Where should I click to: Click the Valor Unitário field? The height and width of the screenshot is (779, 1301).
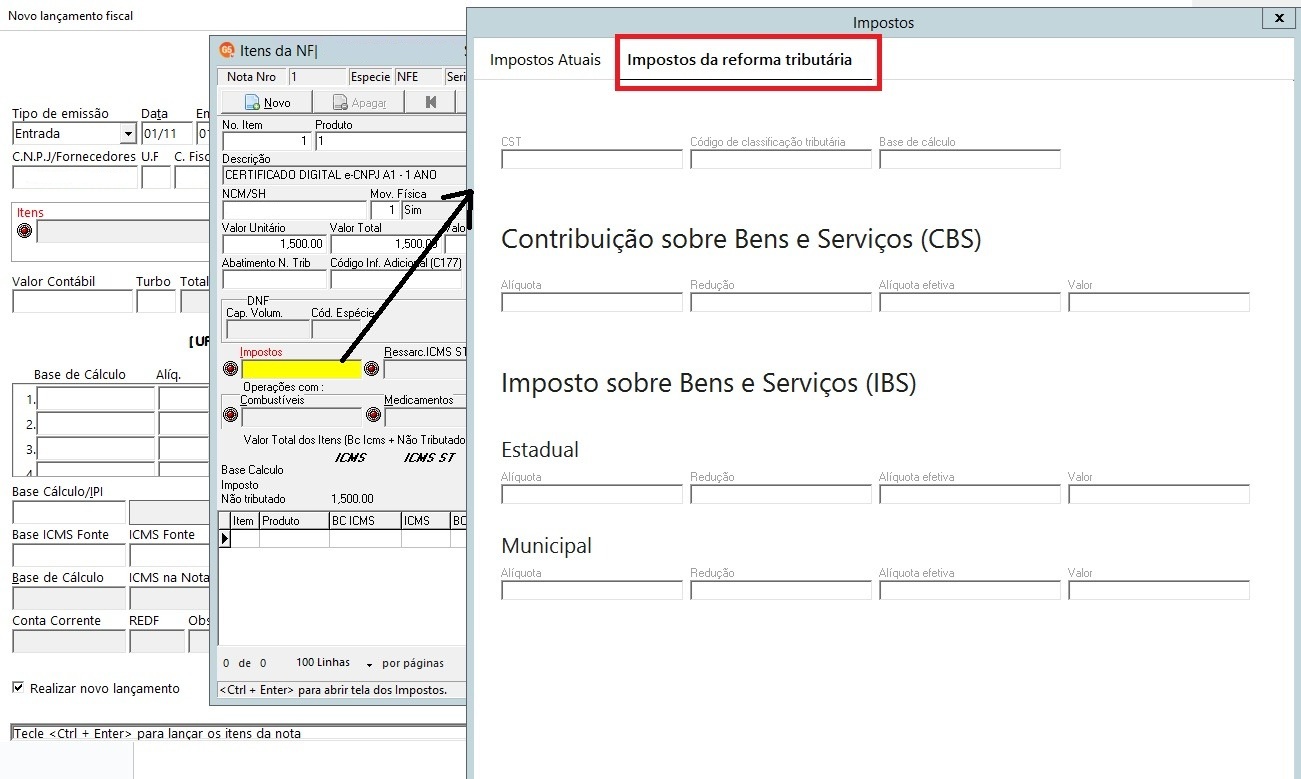[x=274, y=244]
